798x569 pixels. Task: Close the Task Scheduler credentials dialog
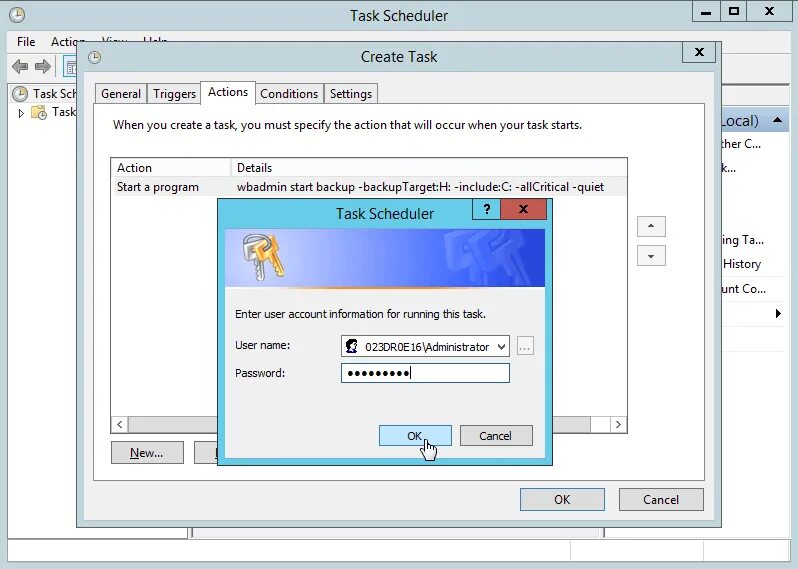[x=523, y=209]
